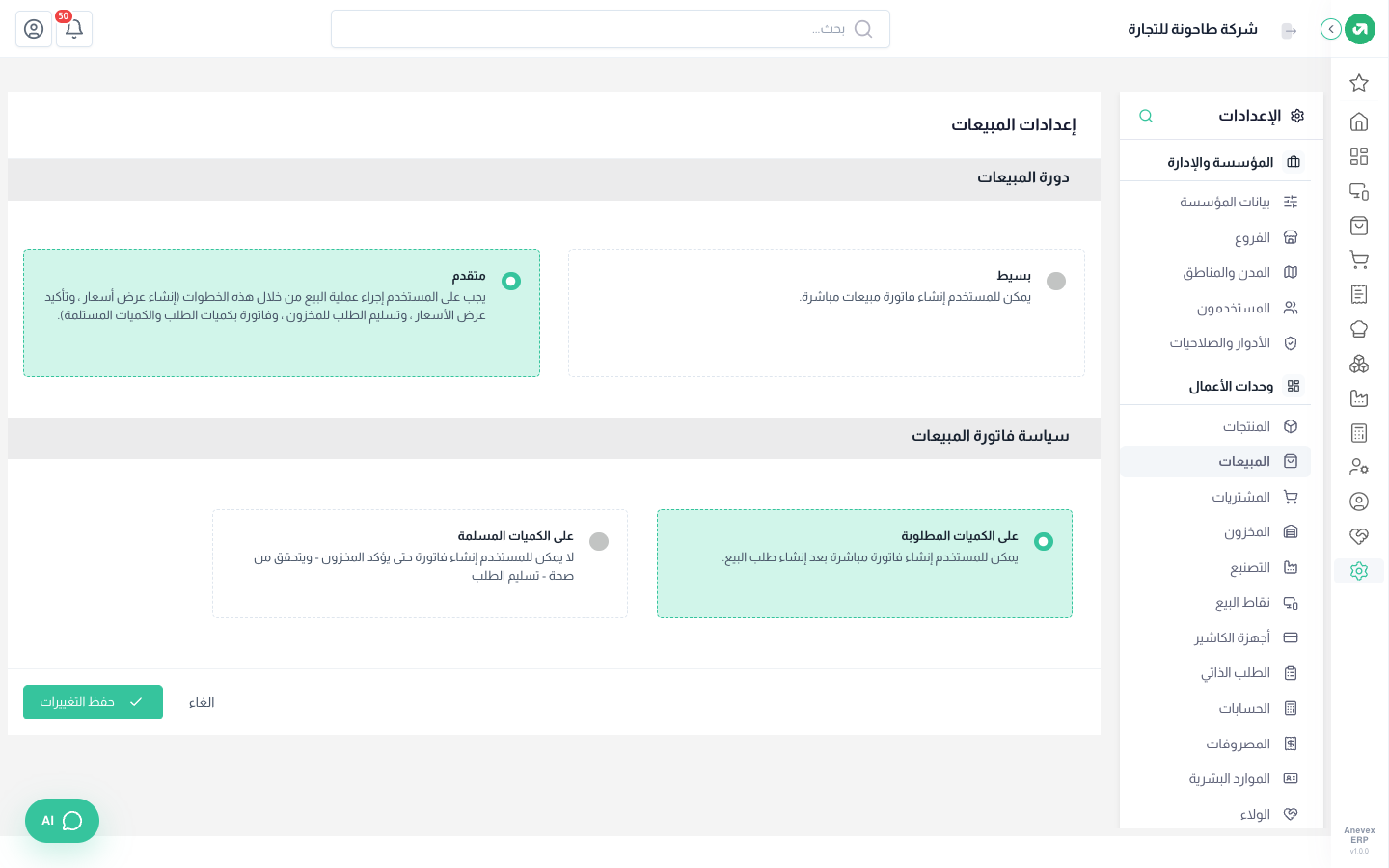
Task: Open the AI chat assistant button
Action: 62,821
